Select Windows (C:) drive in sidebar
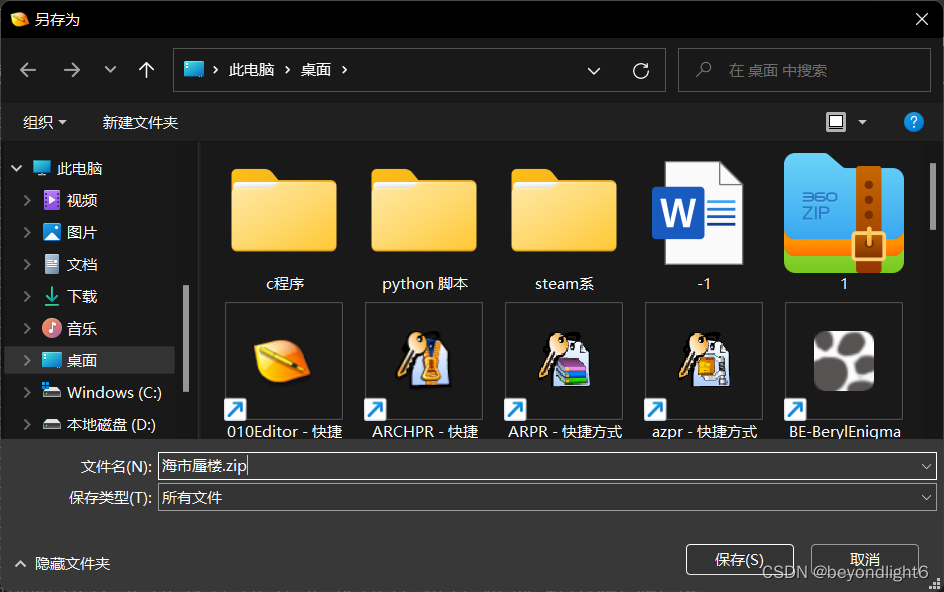The image size is (944, 592). (114, 392)
